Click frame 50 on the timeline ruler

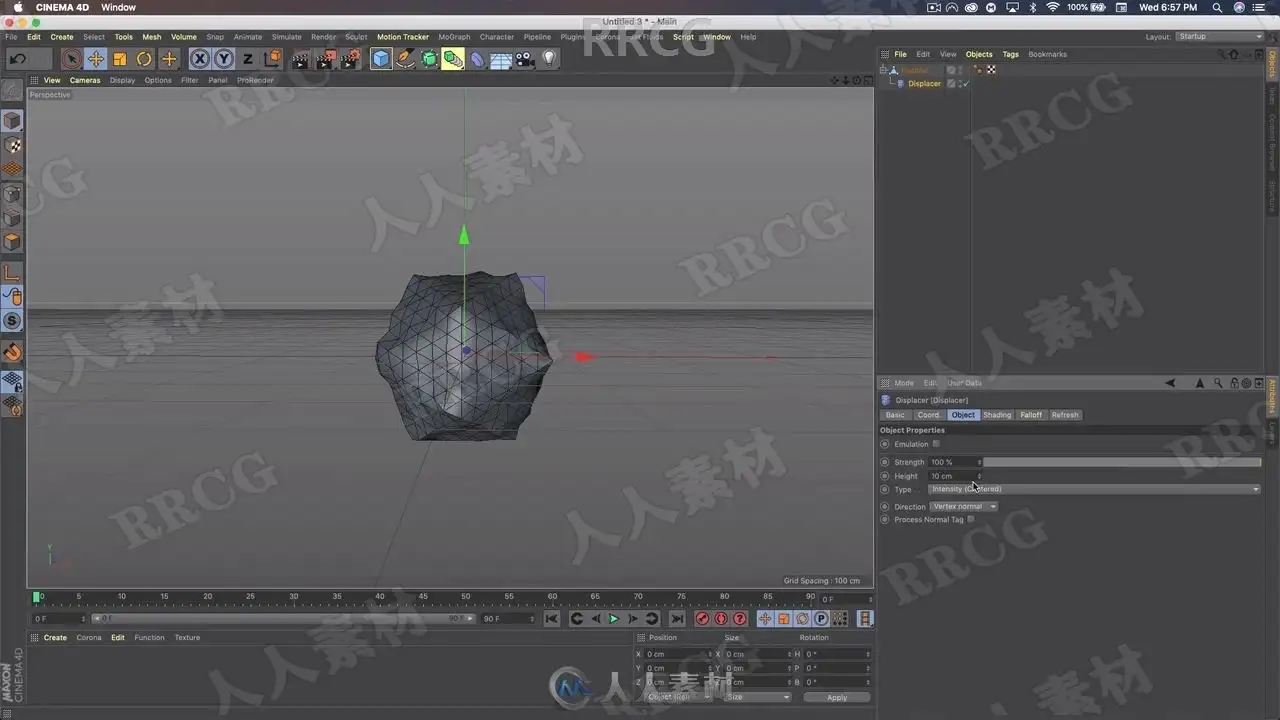click(x=466, y=597)
